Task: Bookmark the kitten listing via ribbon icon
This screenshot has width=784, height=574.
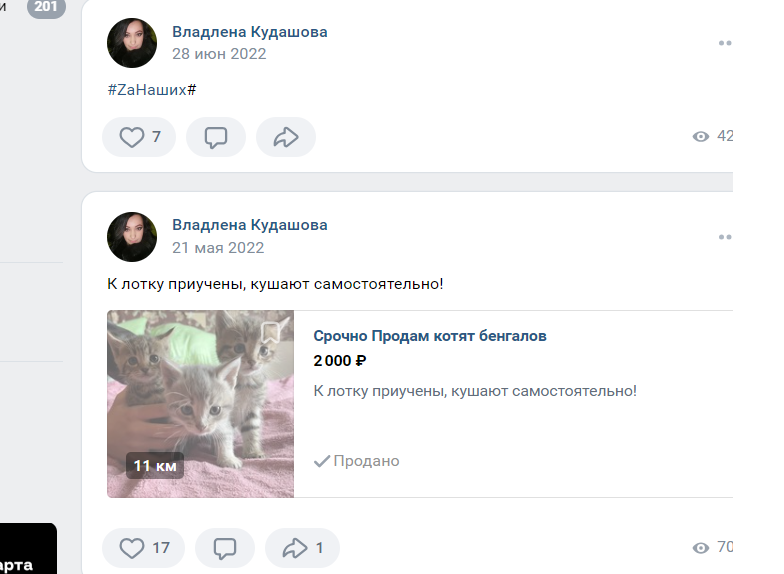Action: (x=270, y=332)
